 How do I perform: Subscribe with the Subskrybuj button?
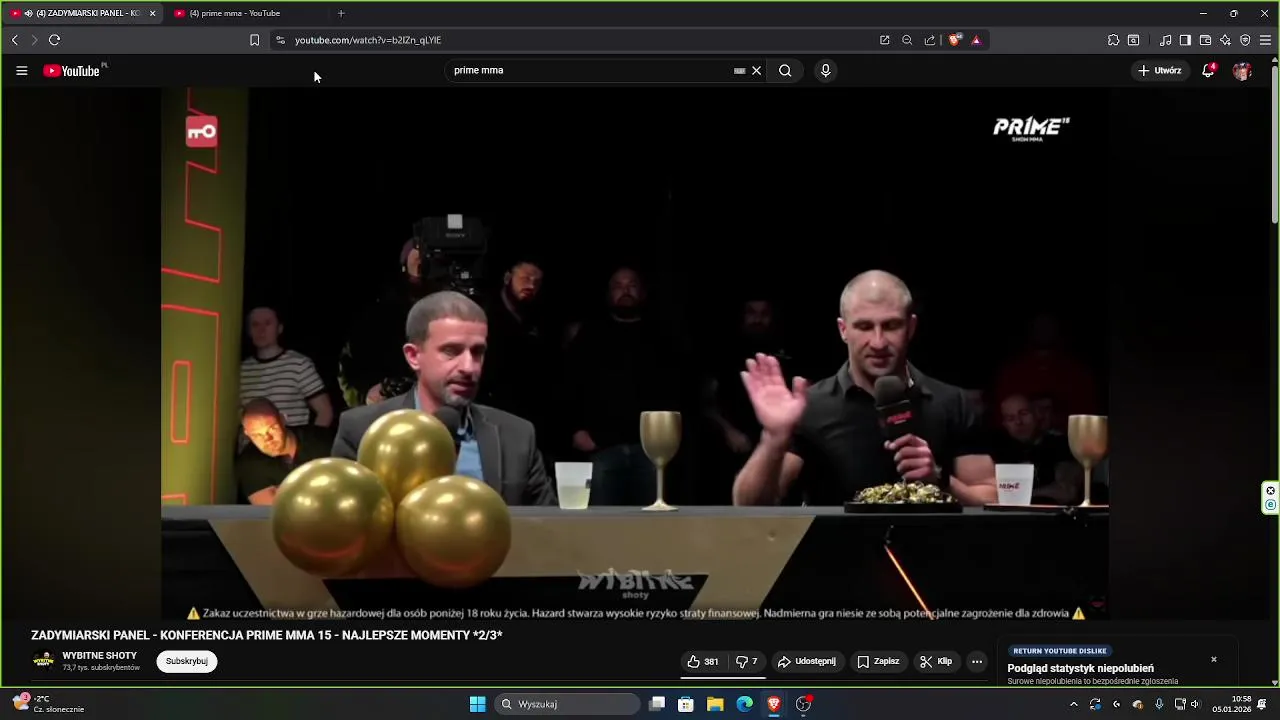point(187,662)
